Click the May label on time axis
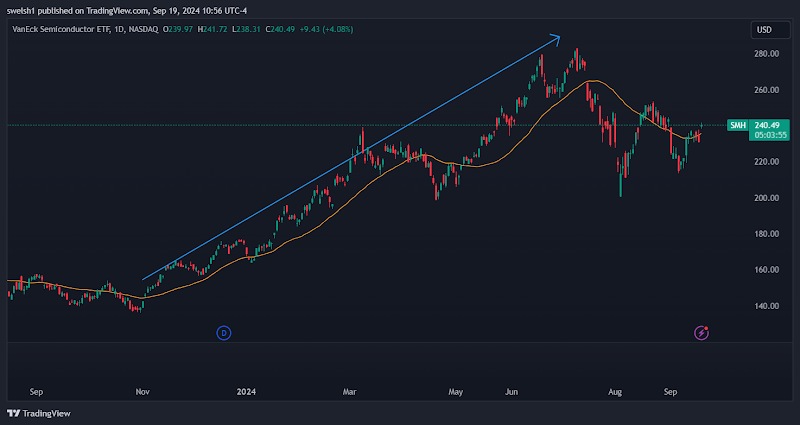Viewport: 800px width, 425px height. click(x=456, y=392)
